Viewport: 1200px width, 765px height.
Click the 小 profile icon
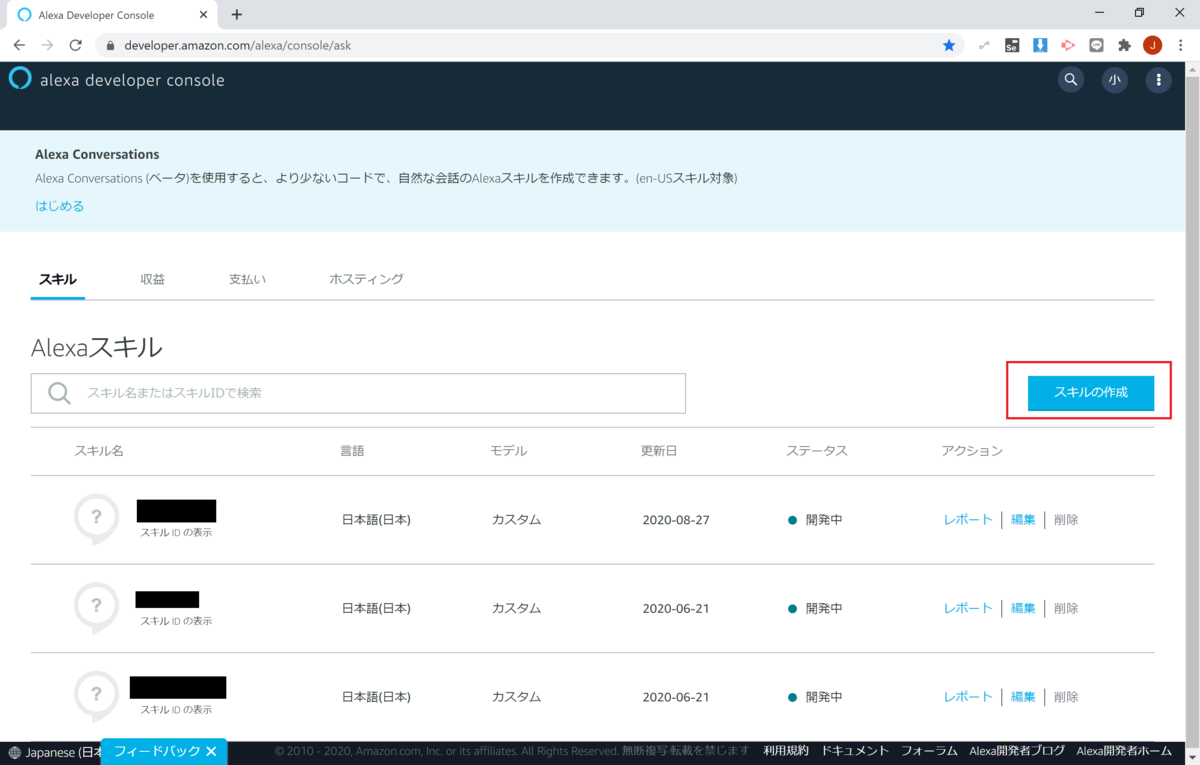pyautogui.click(x=1114, y=79)
